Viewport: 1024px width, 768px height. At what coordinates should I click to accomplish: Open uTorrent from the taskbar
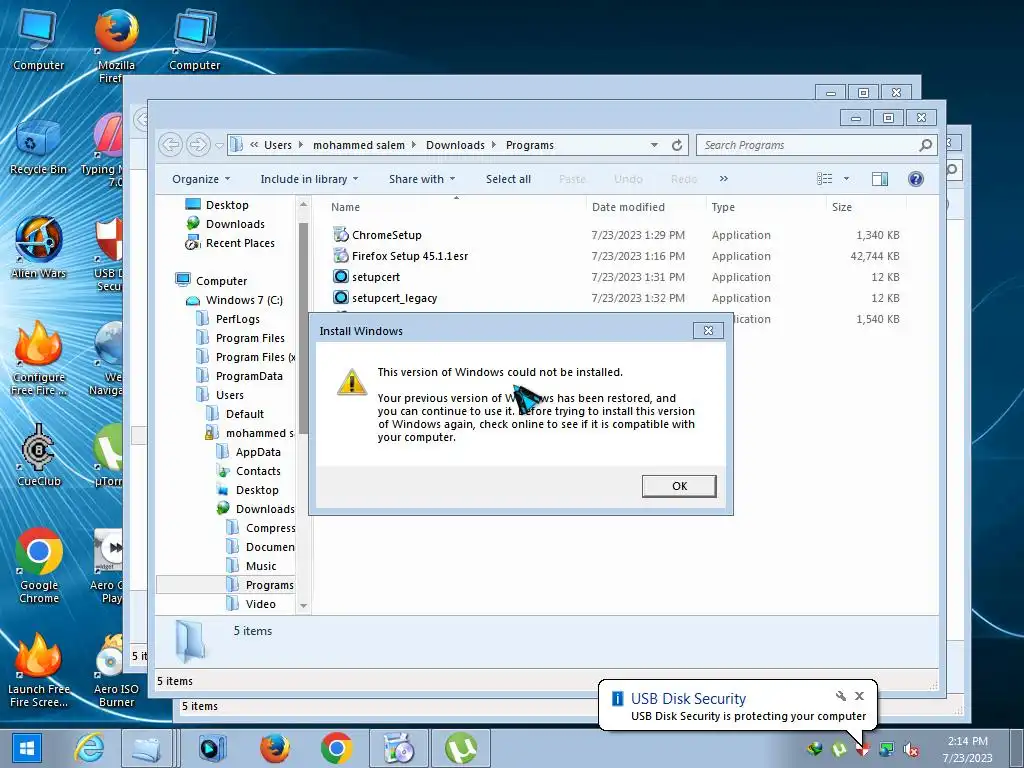click(x=460, y=748)
